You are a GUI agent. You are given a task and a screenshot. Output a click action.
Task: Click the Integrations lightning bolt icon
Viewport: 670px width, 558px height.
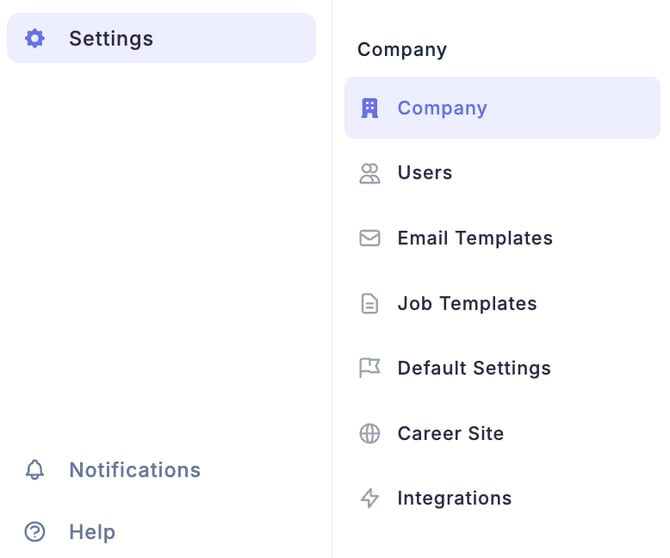(370, 498)
